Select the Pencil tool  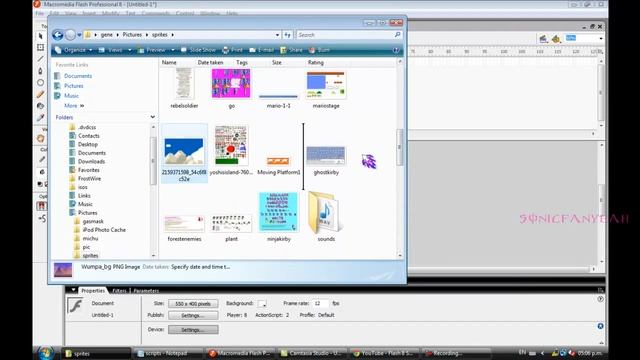[40, 94]
